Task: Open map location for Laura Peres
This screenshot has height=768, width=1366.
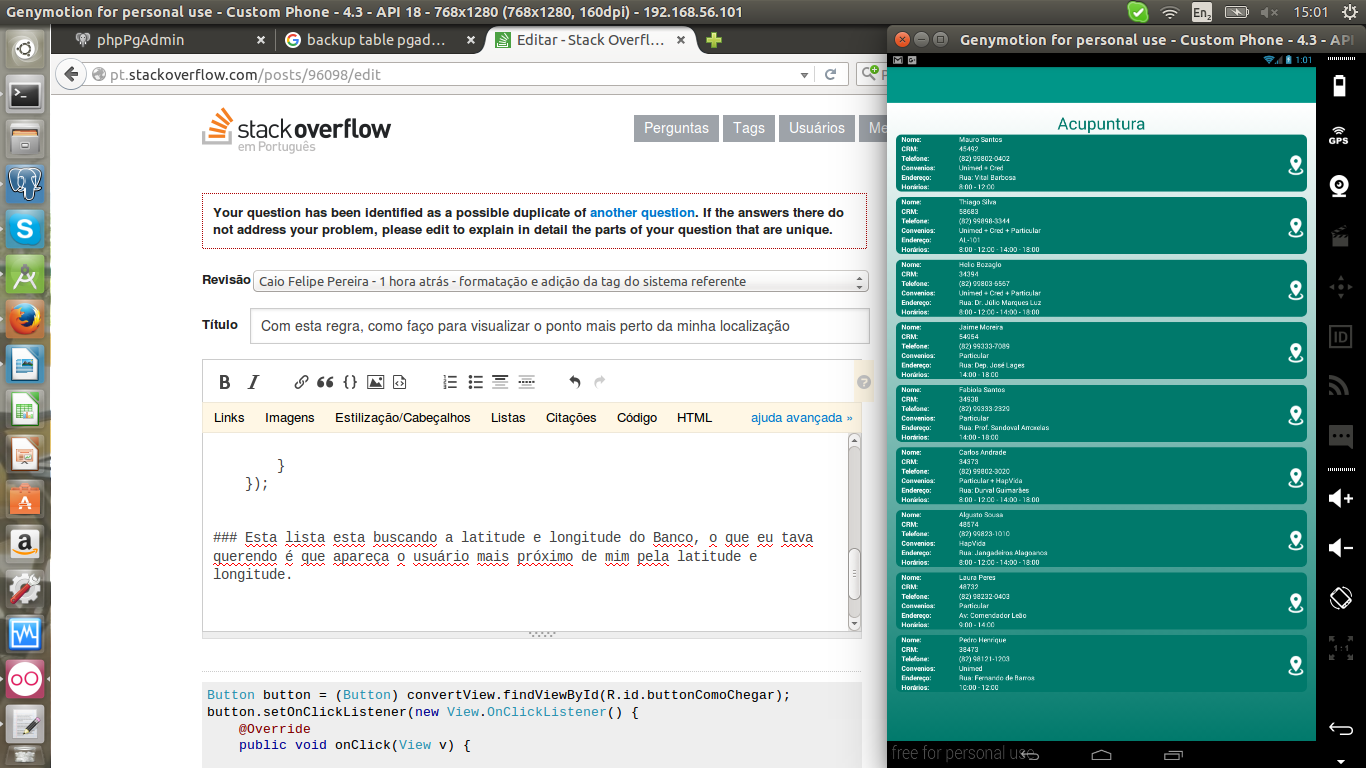Action: point(1296,602)
